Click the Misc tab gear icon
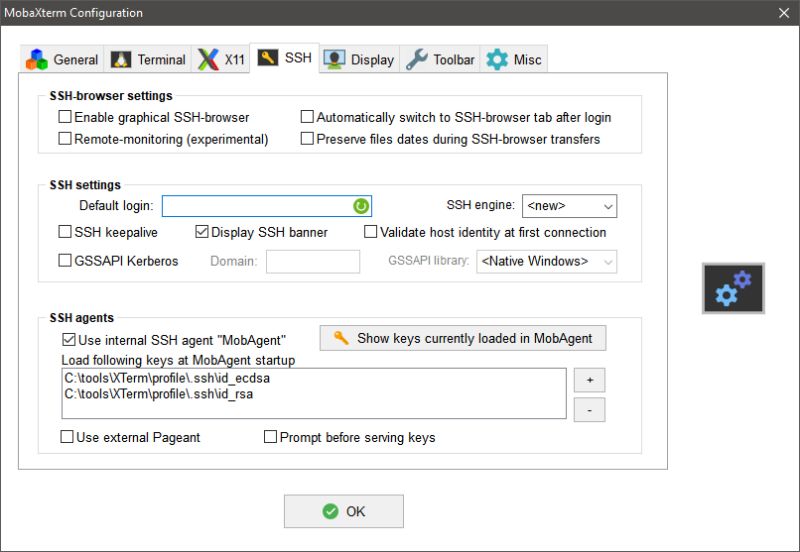This screenshot has height=552, width=800. [497, 59]
